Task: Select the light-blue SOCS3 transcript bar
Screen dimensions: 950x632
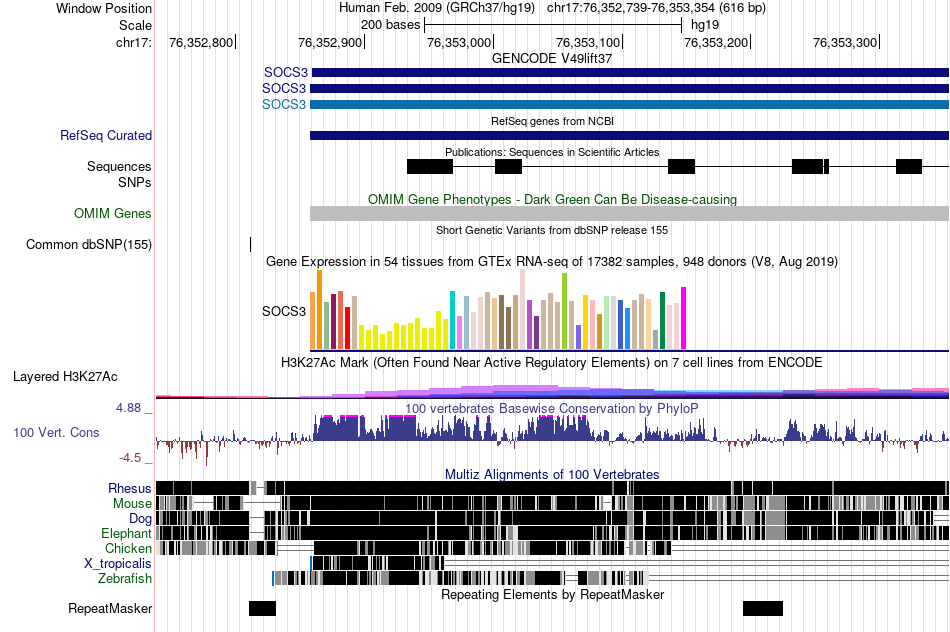Action: [x=629, y=104]
